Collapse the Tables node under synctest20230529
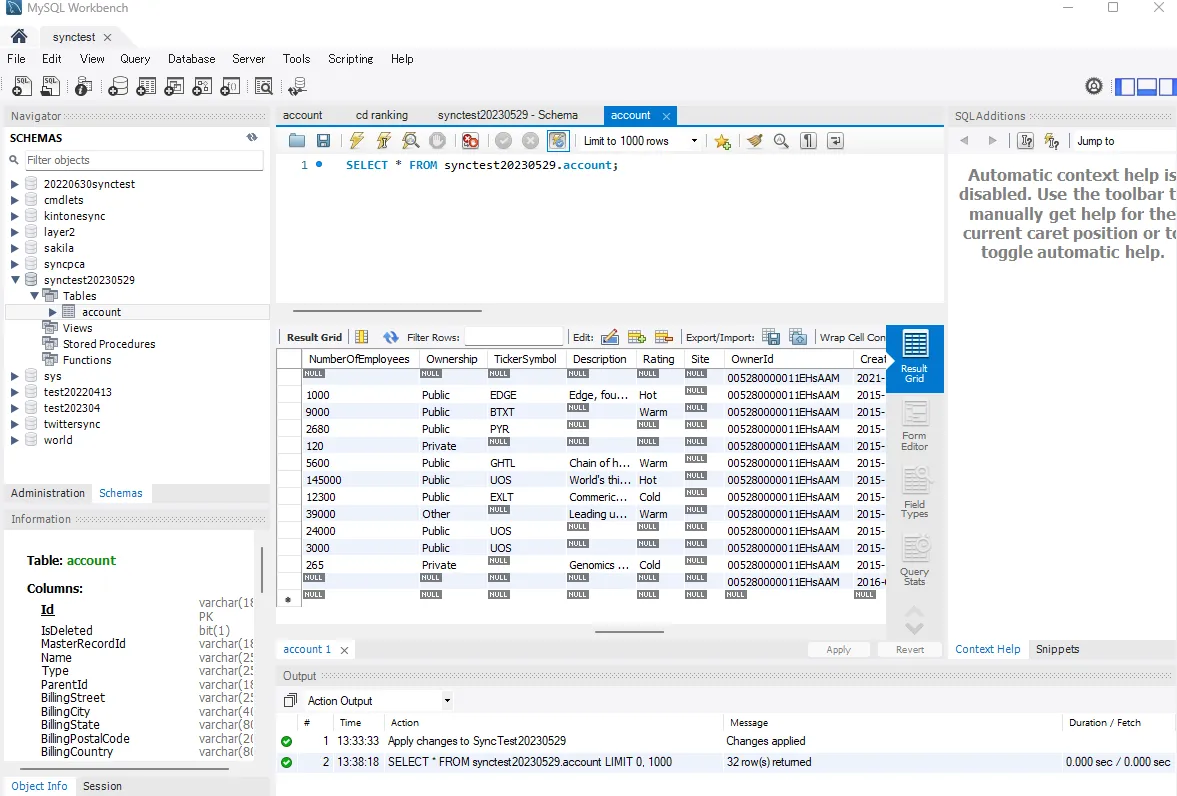 (x=34, y=295)
